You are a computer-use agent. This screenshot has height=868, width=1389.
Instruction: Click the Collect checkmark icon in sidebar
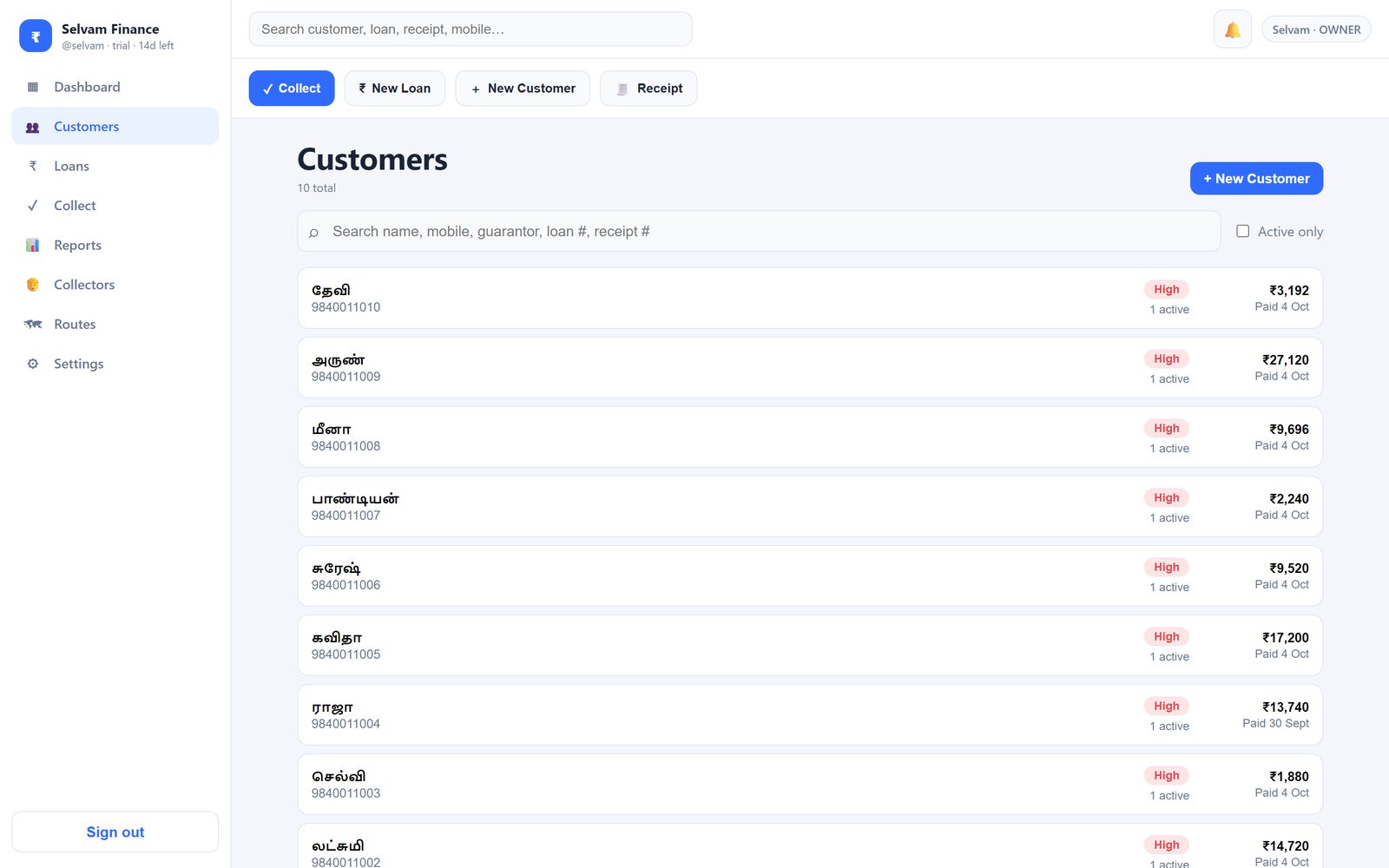point(33,206)
